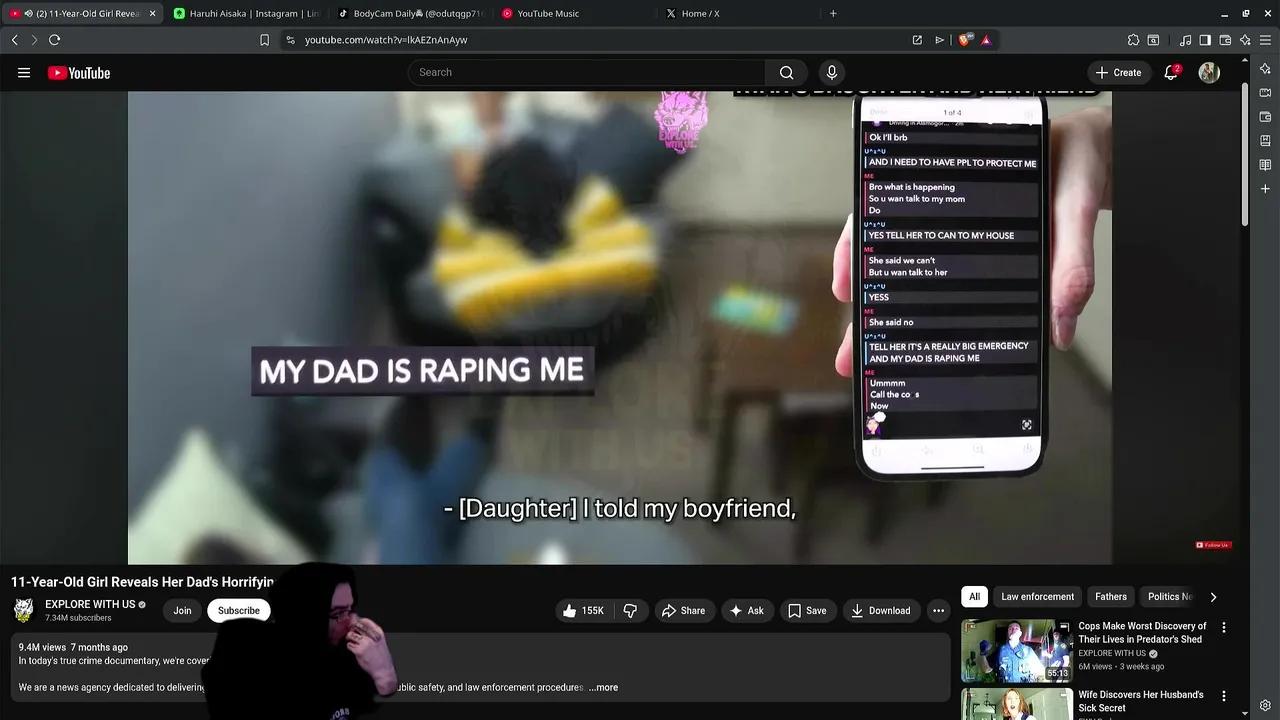Screen dimensions: 1280x720
Task: Focus the YouTube search field
Action: point(587,73)
